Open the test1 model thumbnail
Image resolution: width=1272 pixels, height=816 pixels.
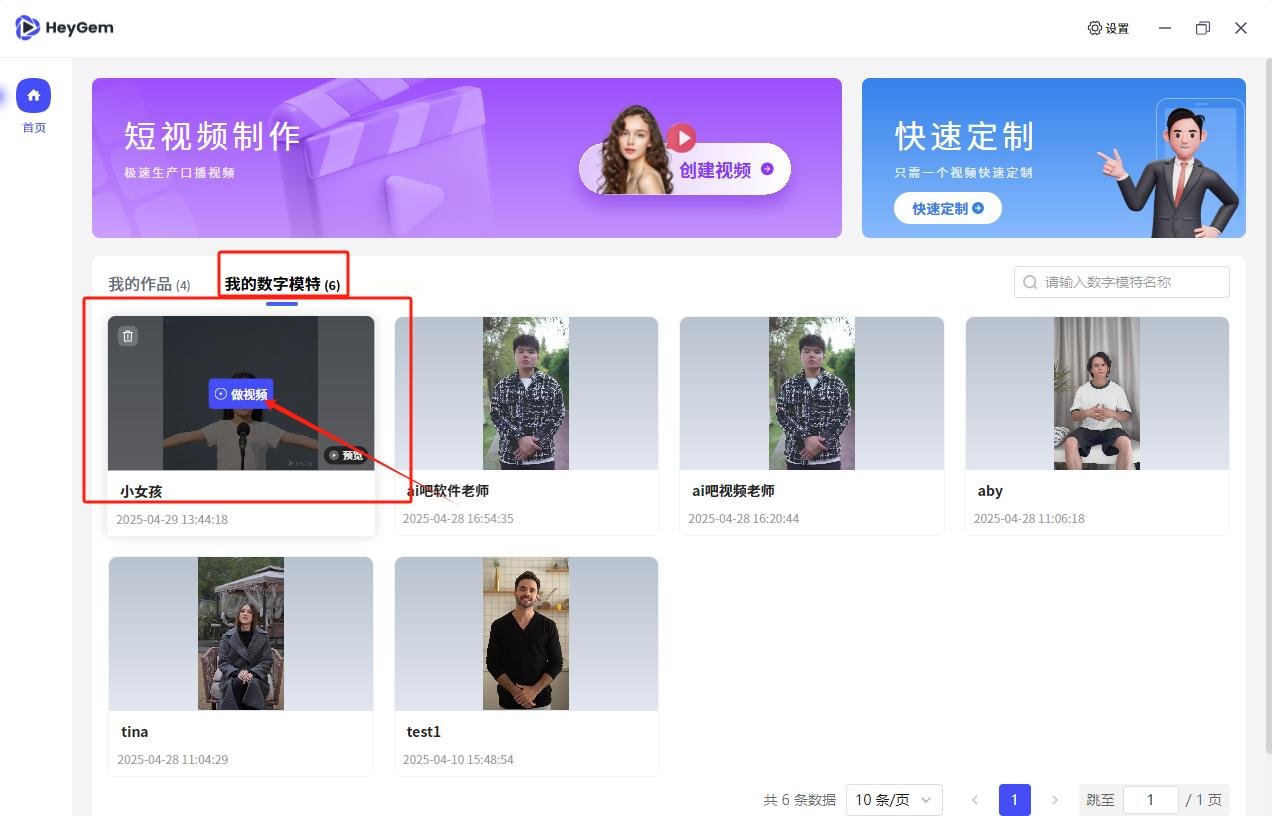[526, 633]
